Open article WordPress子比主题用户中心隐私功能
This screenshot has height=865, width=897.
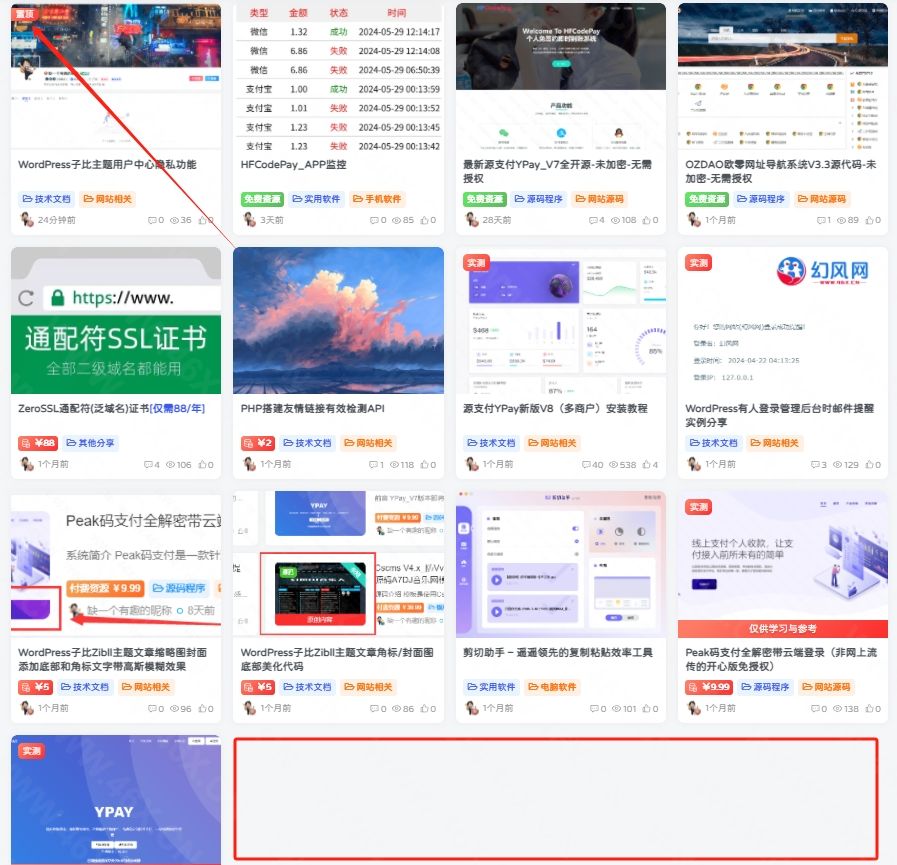coord(107,165)
